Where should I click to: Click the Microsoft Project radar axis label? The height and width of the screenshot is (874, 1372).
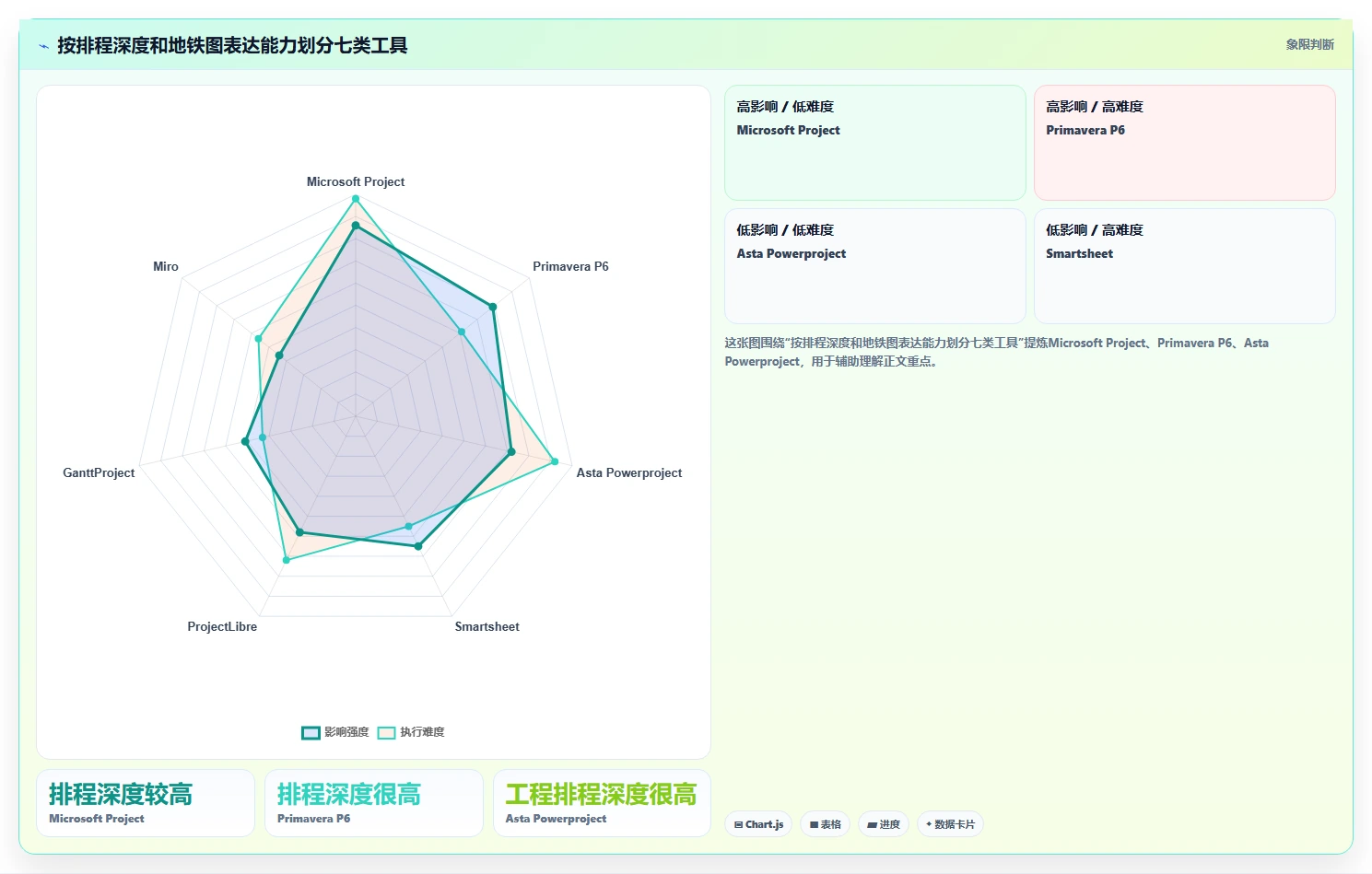(x=356, y=181)
